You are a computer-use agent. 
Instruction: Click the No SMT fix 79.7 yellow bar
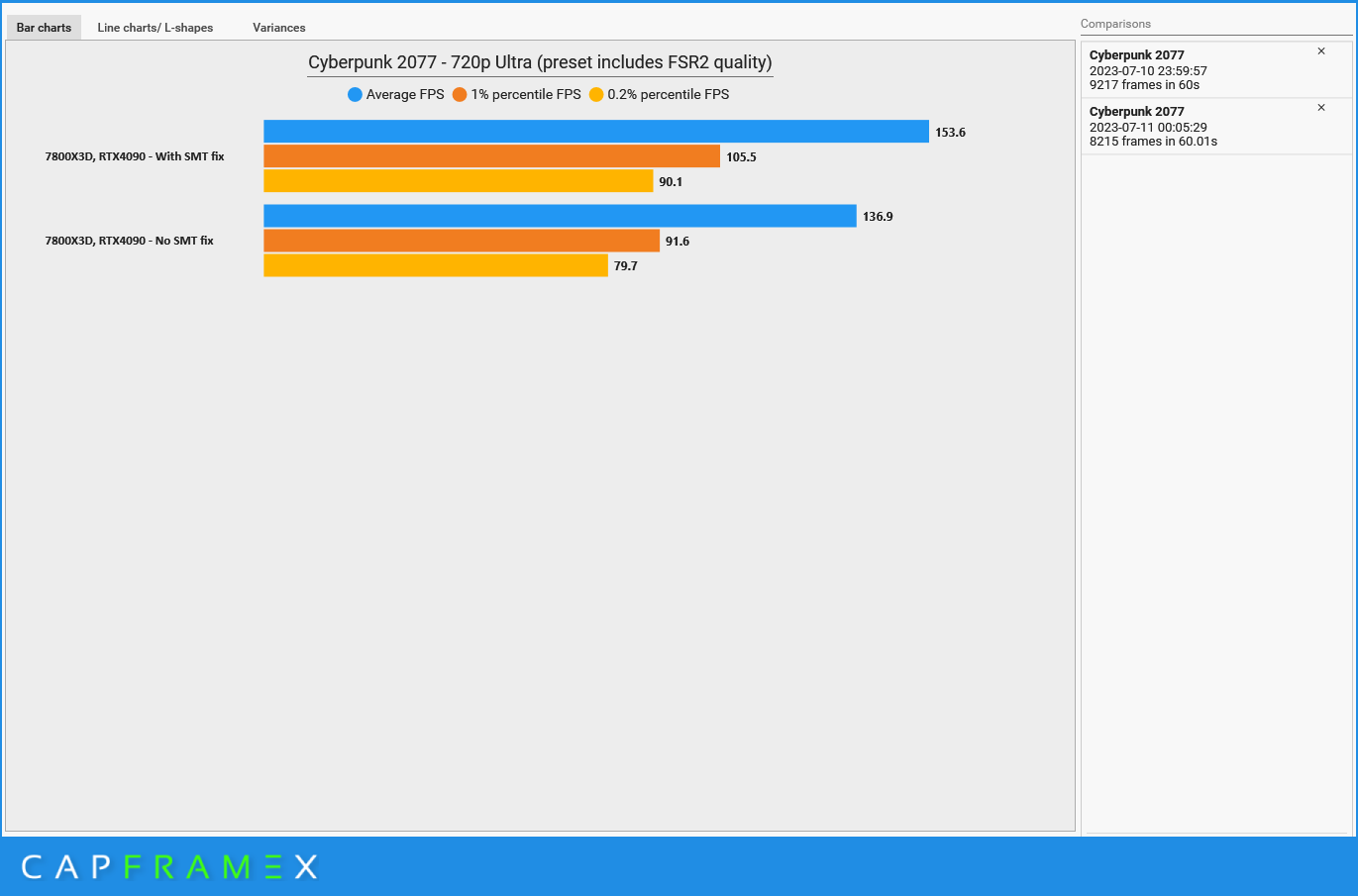(436, 265)
